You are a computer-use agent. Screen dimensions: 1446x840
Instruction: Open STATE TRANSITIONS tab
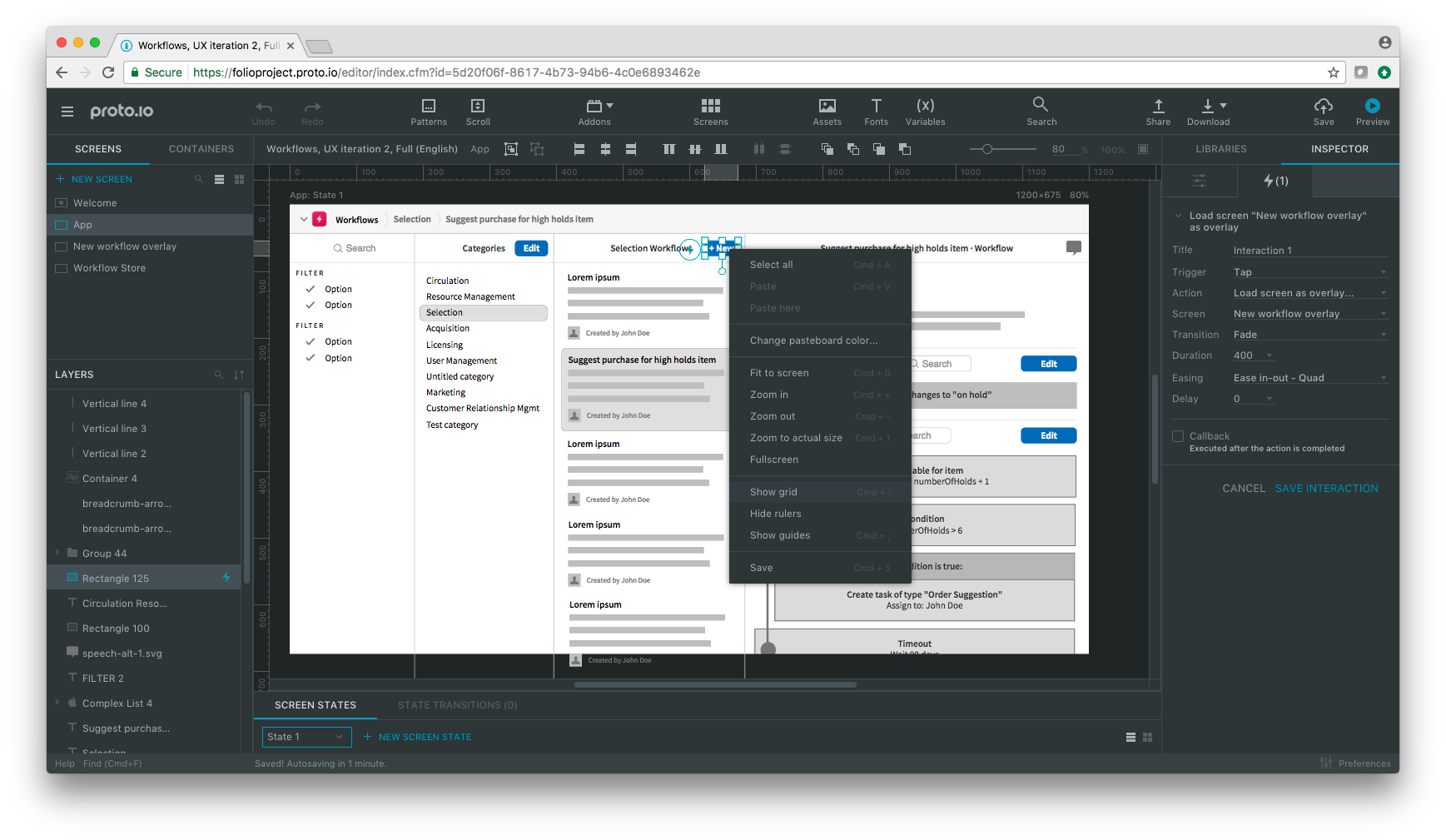[457, 705]
